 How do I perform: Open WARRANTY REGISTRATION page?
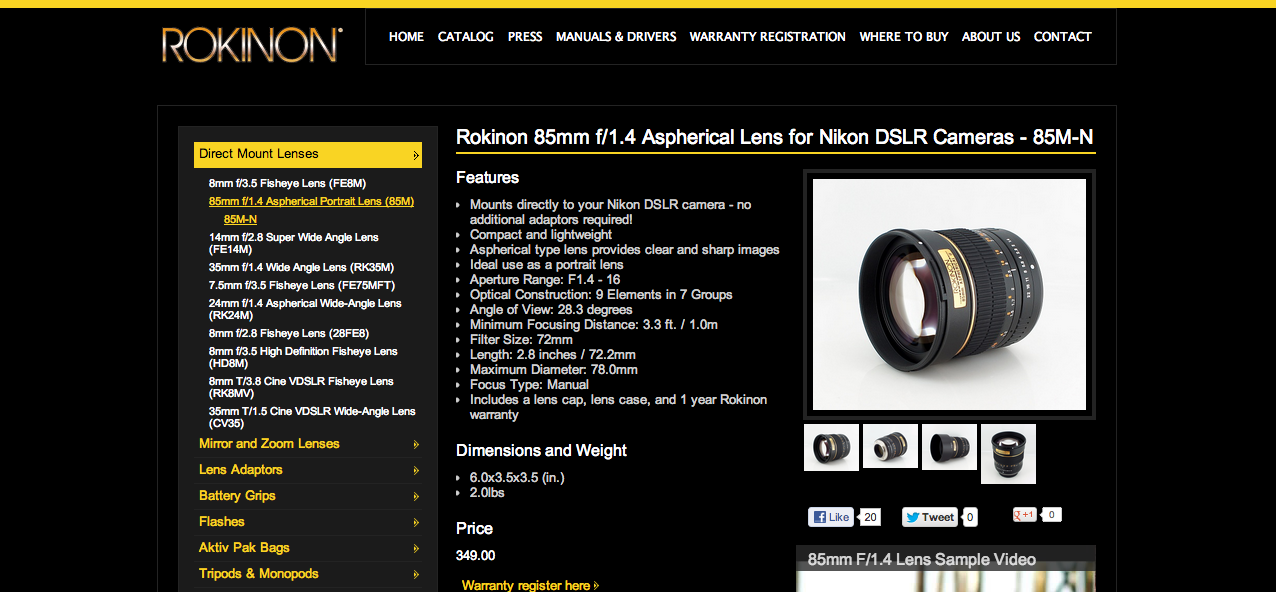(x=768, y=36)
